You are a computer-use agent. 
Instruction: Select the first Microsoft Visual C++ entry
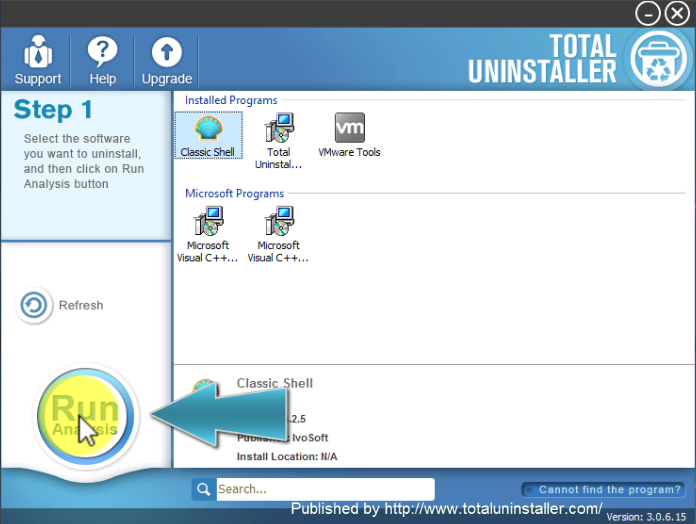point(208,235)
